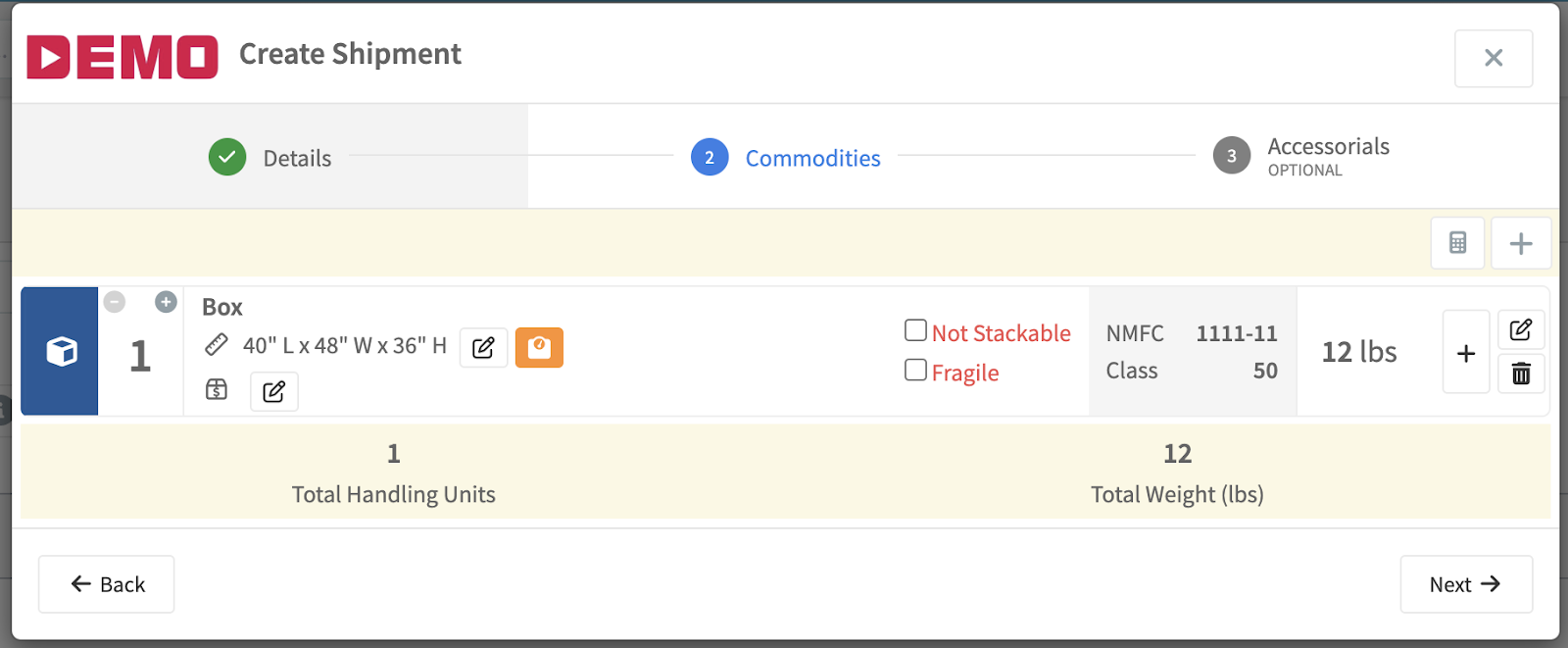The height and width of the screenshot is (648, 1568).
Task: Click the NMFC 1111-11 class panel
Action: coord(1192,351)
